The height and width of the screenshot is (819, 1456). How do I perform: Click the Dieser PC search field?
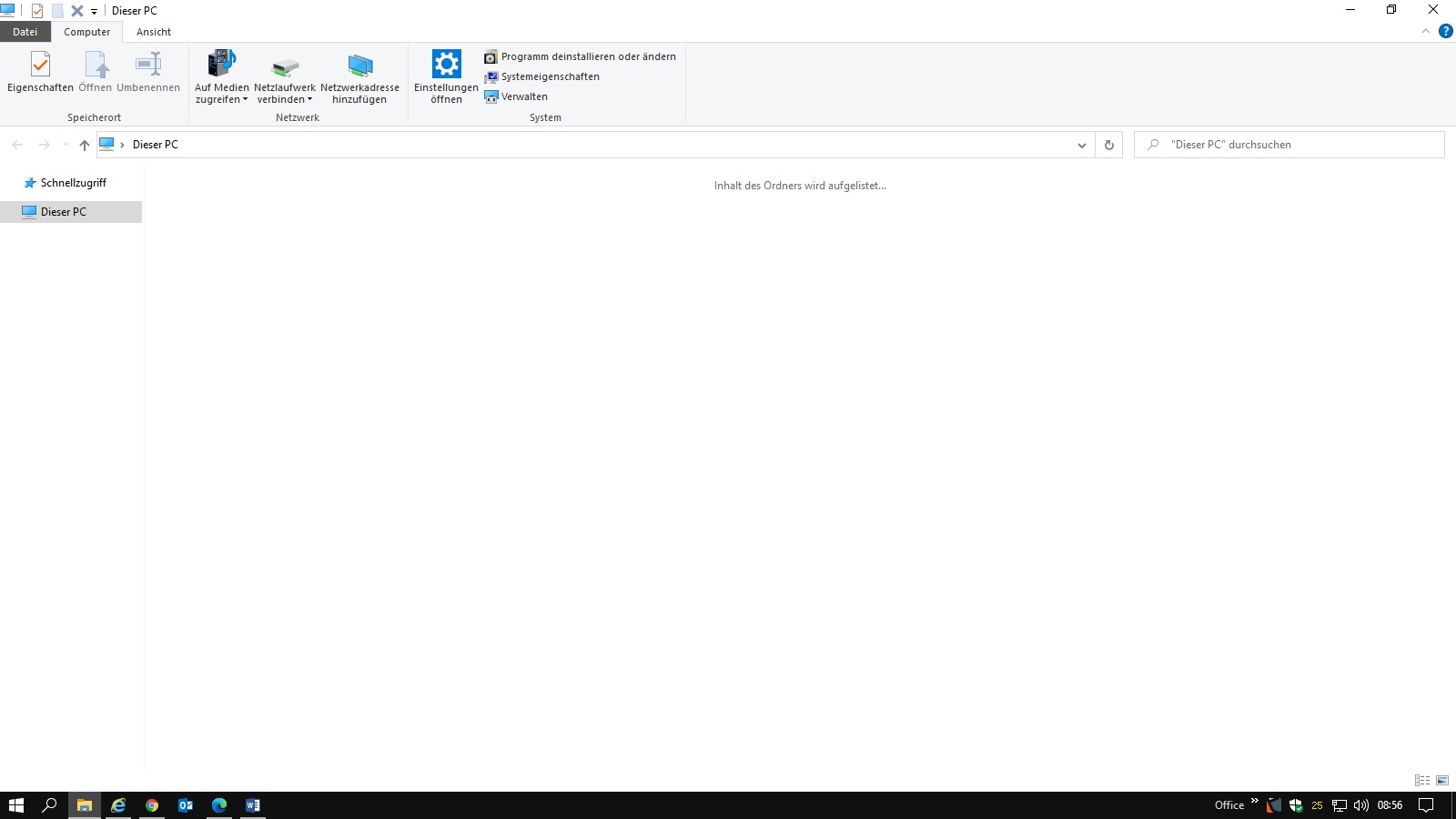(1289, 145)
